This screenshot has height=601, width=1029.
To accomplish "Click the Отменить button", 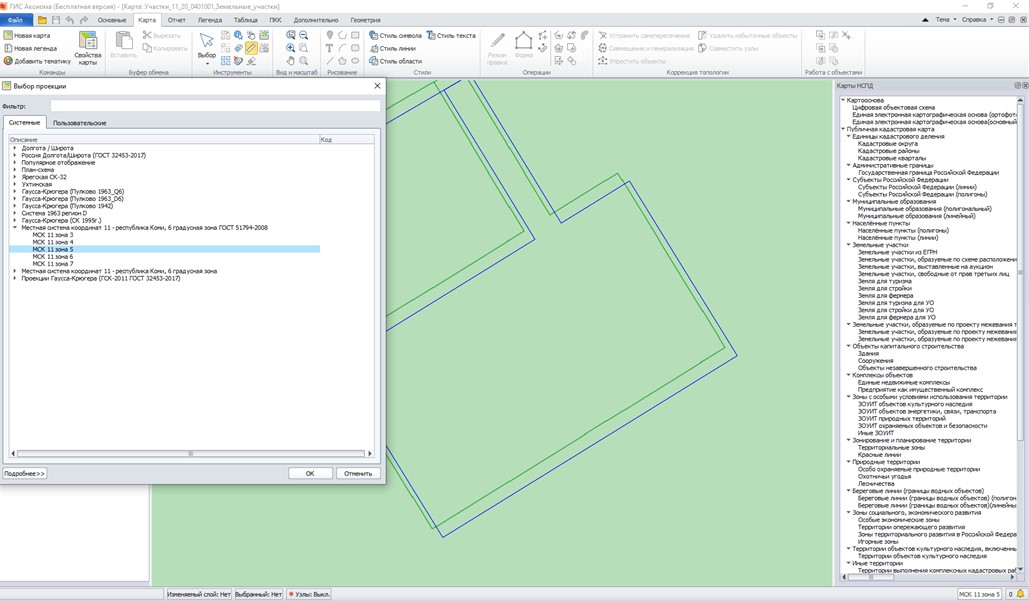I will pos(358,473).
